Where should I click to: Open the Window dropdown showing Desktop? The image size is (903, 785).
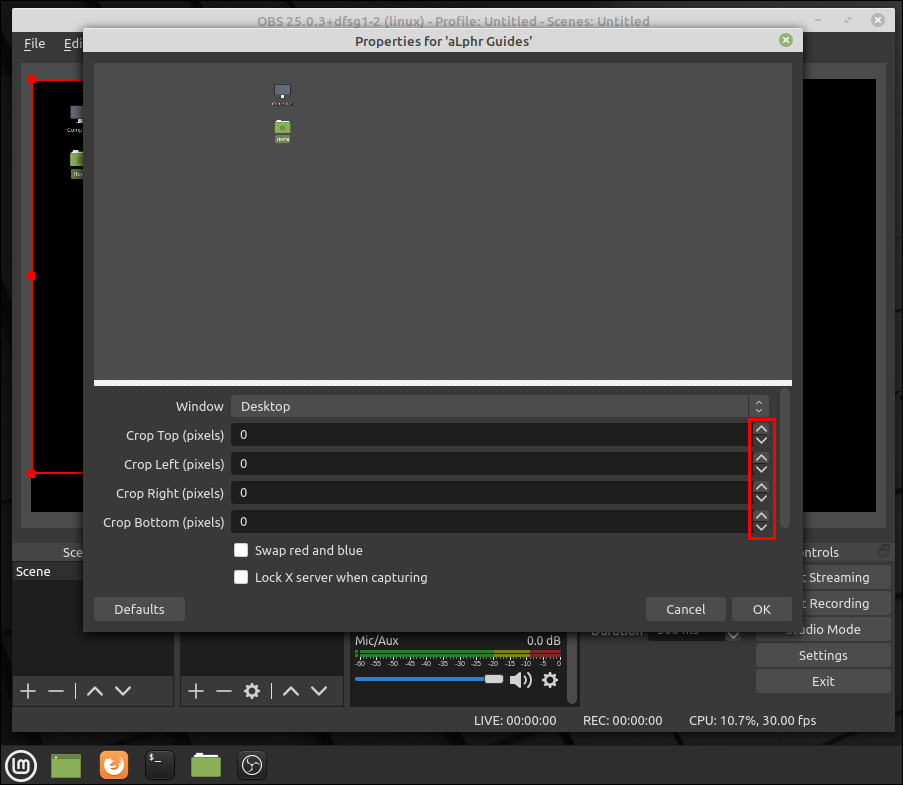499,406
